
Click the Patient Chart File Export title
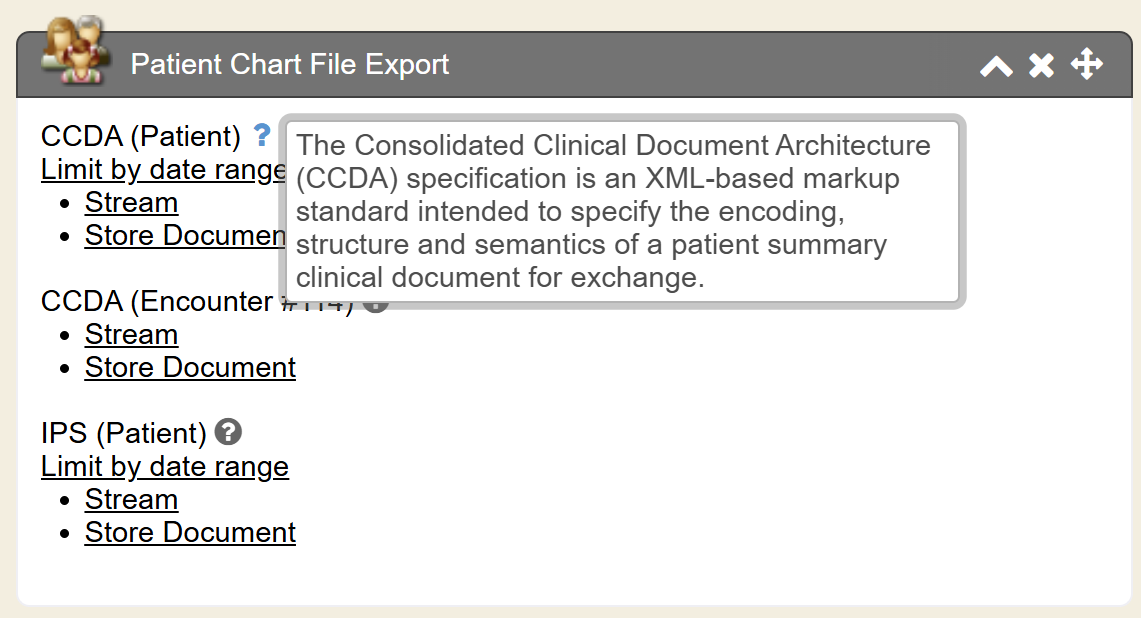coord(290,65)
